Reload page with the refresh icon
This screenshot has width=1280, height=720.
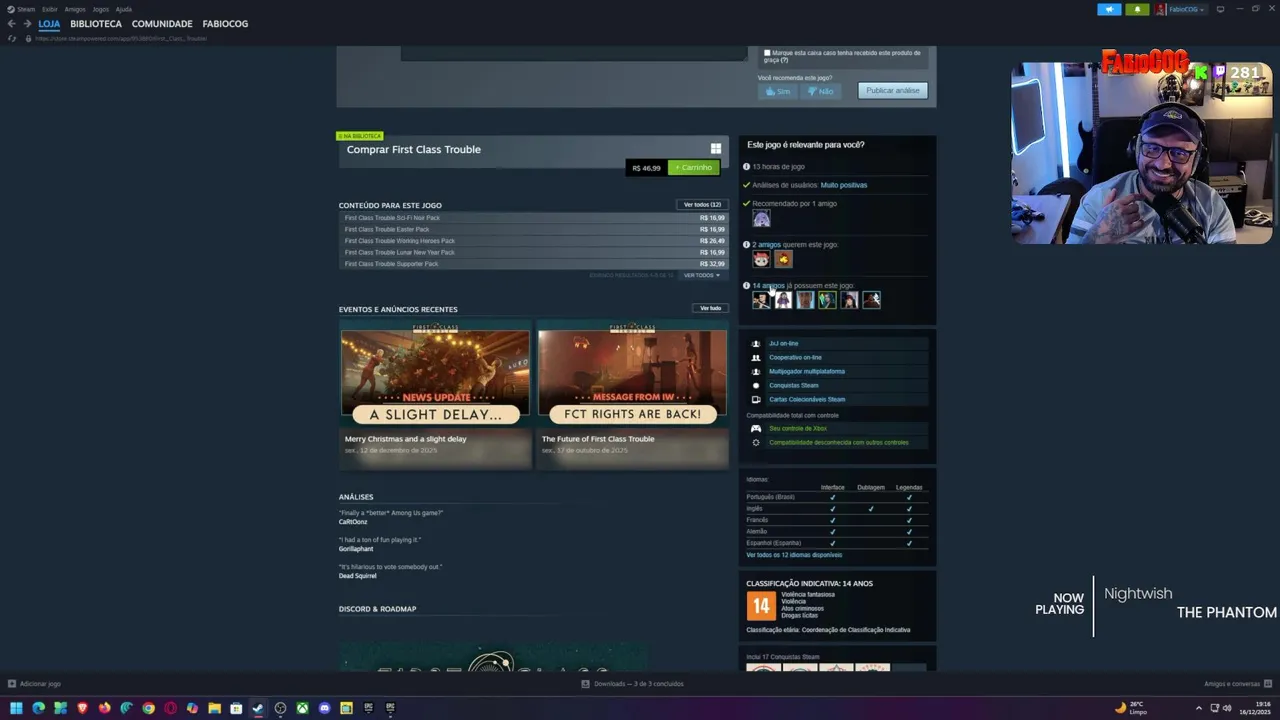coord(11,38)
